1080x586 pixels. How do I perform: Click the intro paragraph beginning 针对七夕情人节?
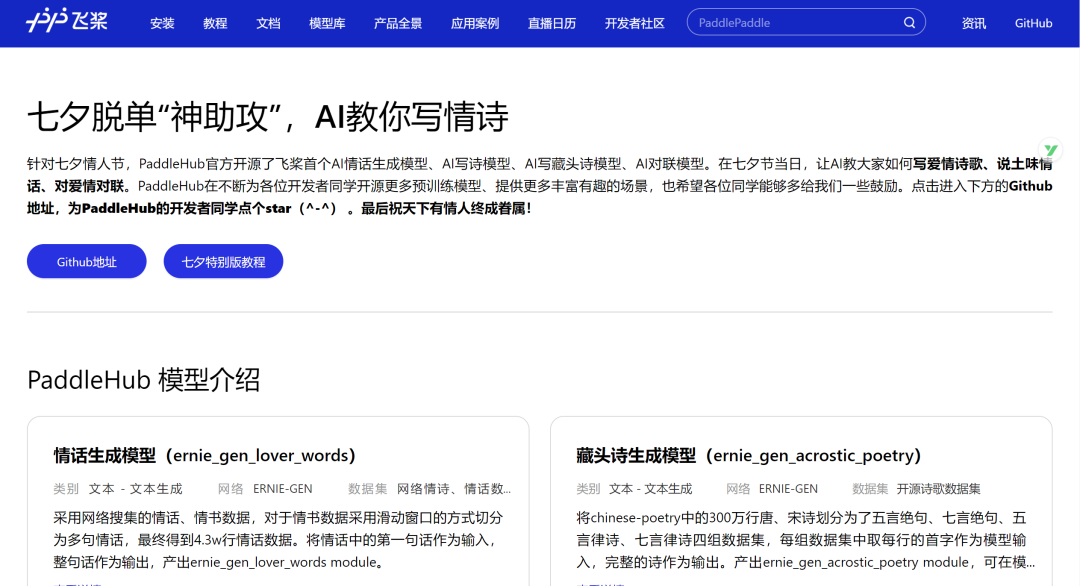pyautogui.click(x=539, y=186)
